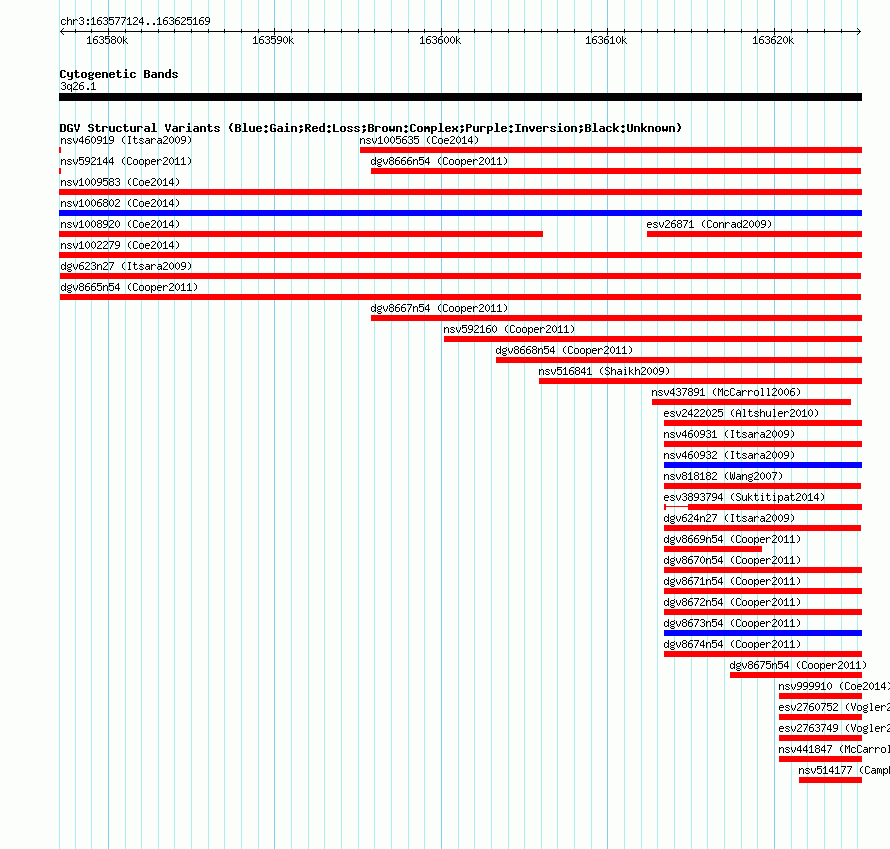The width and height of the screenshot is (890, 849).
Task: Open dgv8667n54 (Cooper2011) variant label
Action: (439, 308)
